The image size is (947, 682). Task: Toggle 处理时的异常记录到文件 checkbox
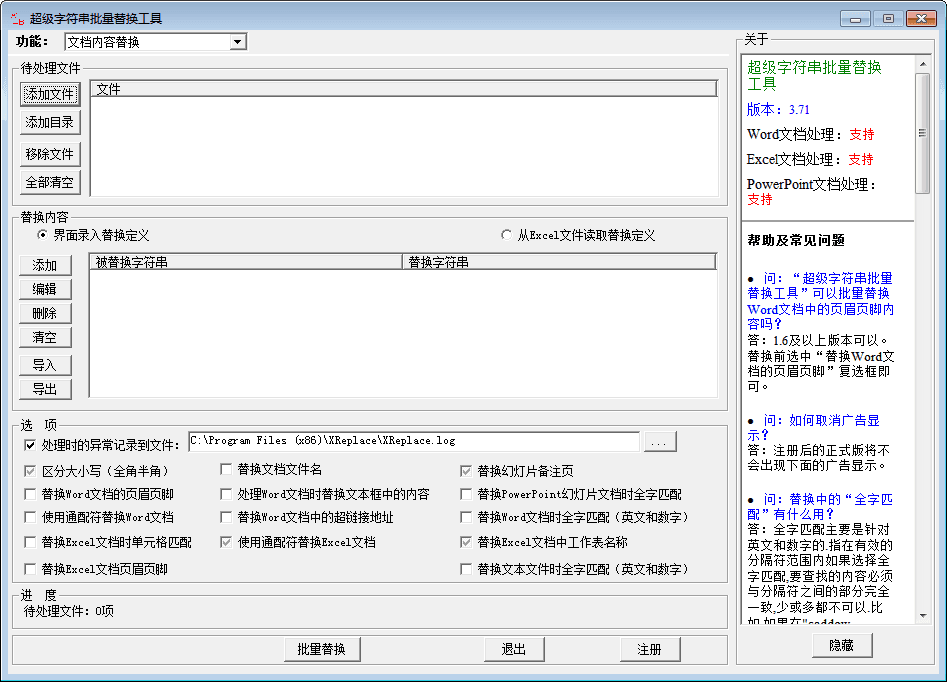tap(29, 445)
